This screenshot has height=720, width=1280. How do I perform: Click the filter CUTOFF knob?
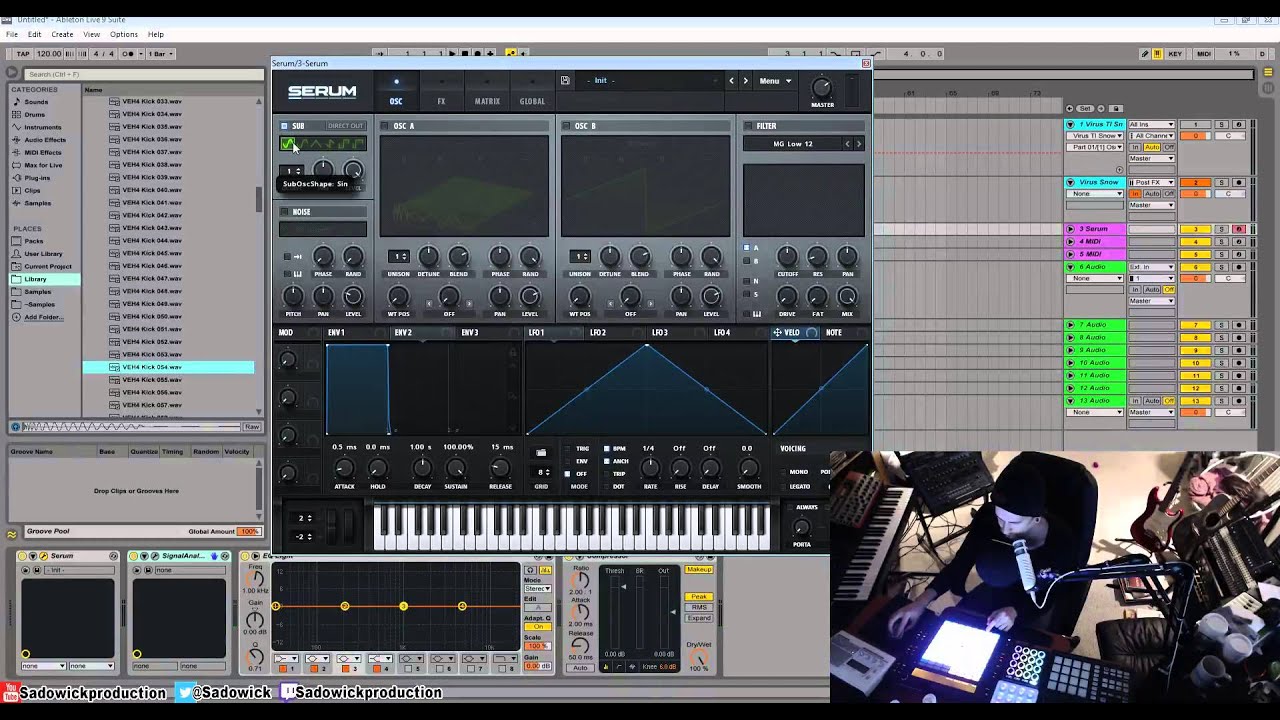point(787,257)
